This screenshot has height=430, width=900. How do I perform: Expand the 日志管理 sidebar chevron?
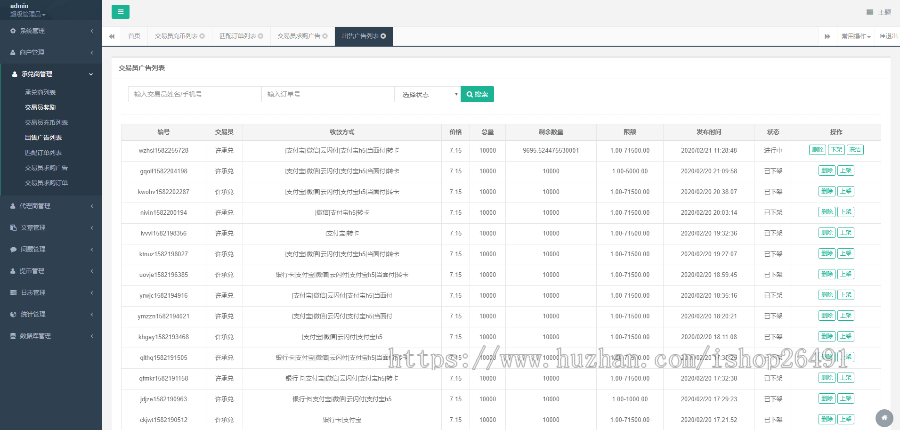(x=92, y=293)
